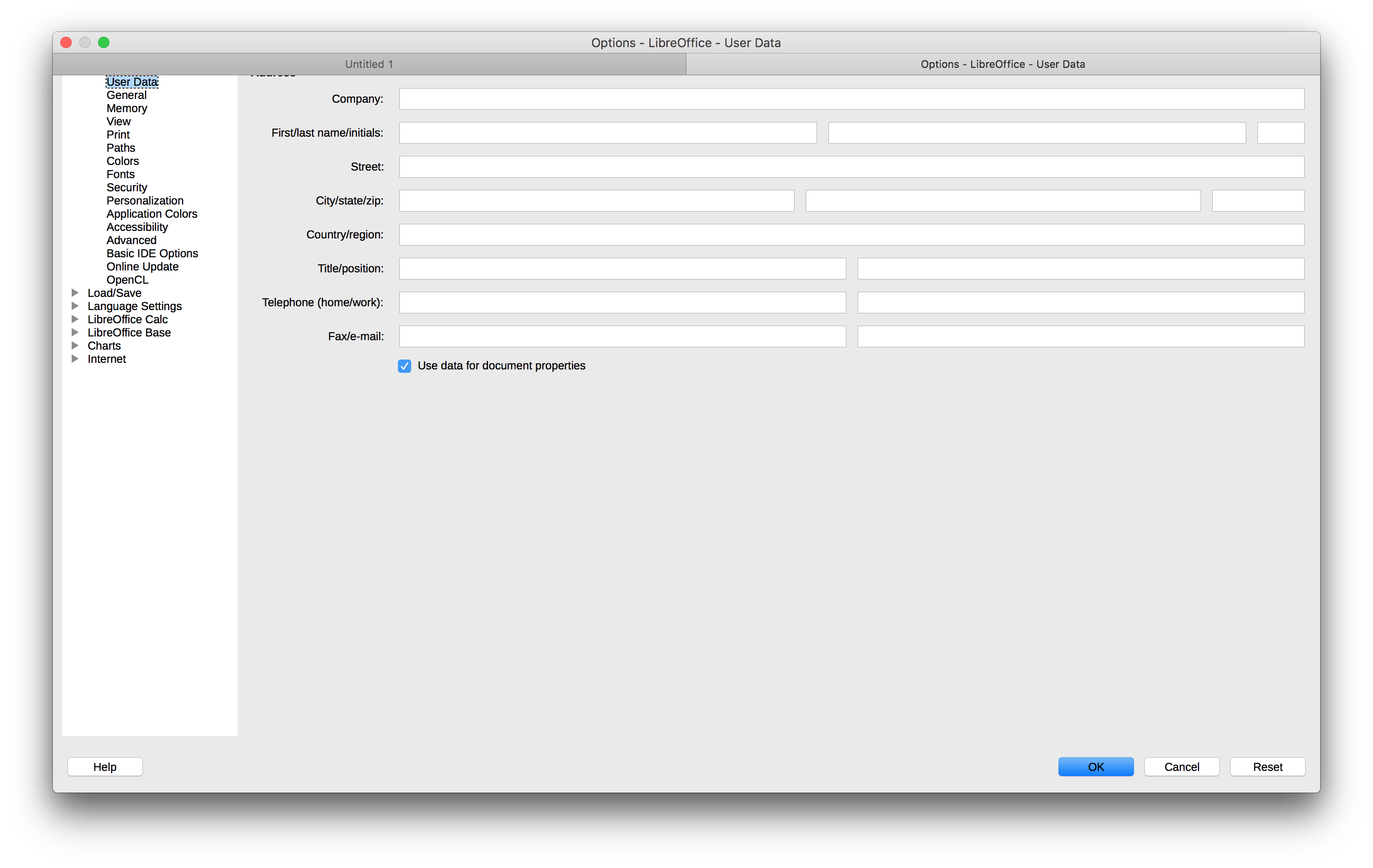Screen dimensions: 1373x868
Task: Toggle Use data for document properties checkbox
Action: 404,366
